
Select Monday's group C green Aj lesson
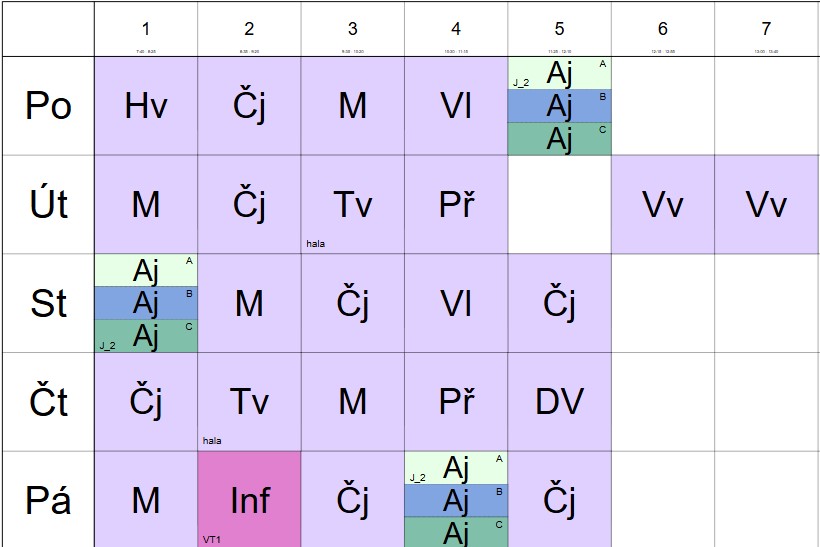[559, 139]
